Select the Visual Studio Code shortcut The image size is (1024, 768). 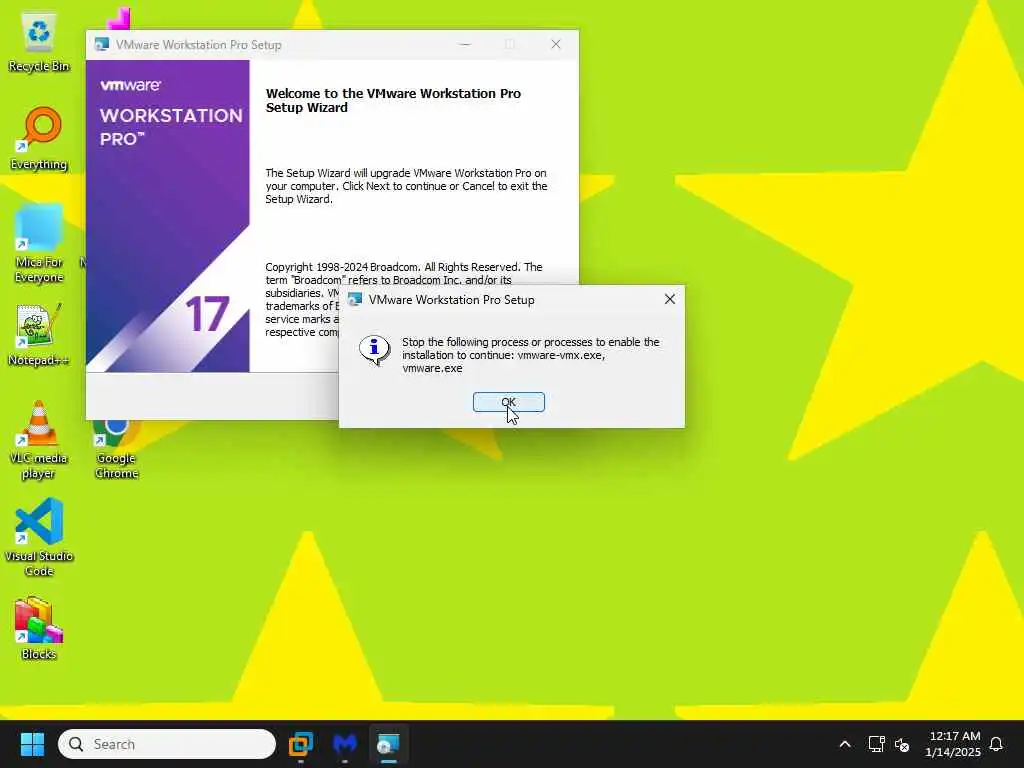[39, 537]
